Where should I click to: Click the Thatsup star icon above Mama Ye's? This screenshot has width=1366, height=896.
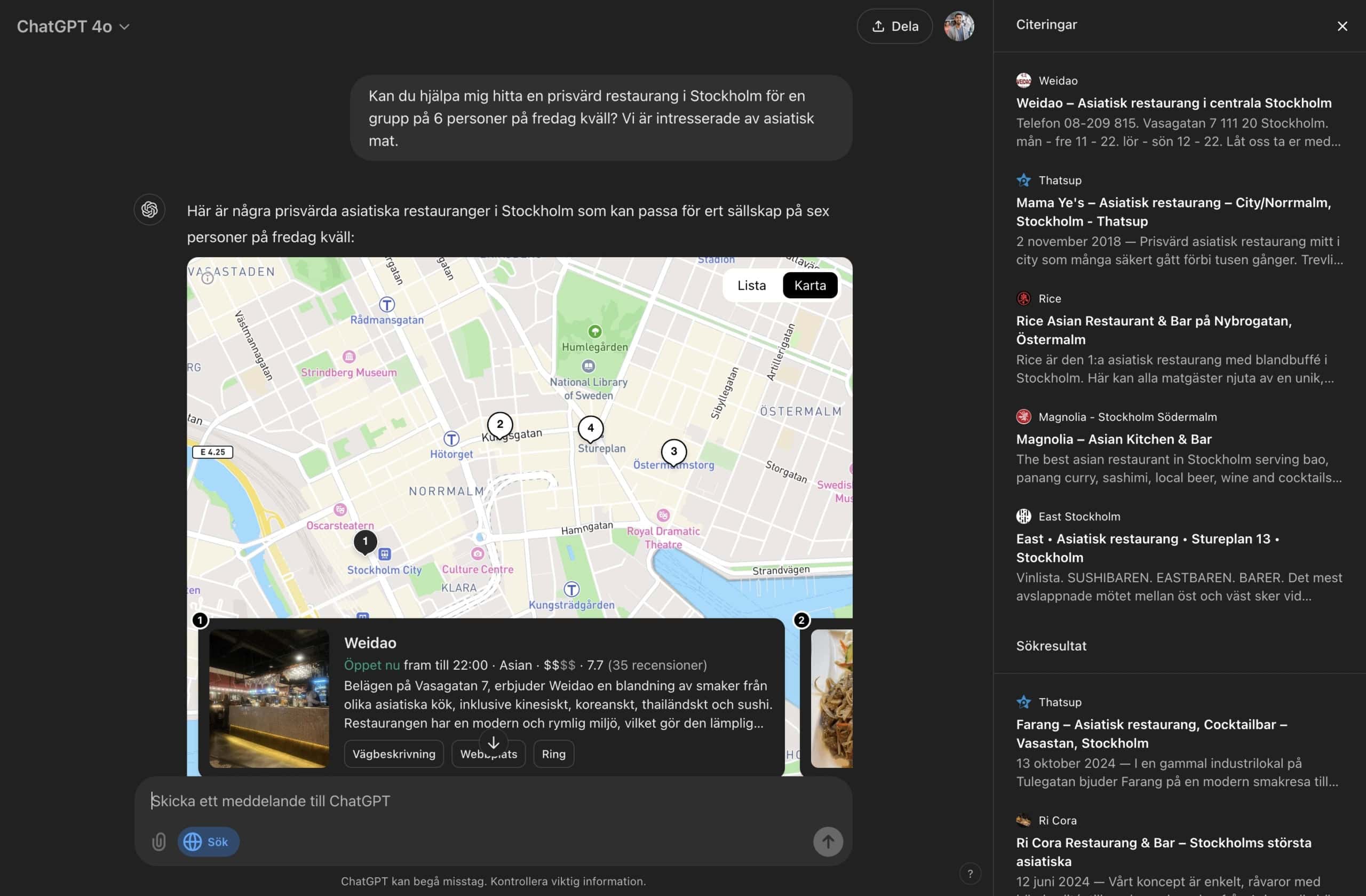[1023, 180]
